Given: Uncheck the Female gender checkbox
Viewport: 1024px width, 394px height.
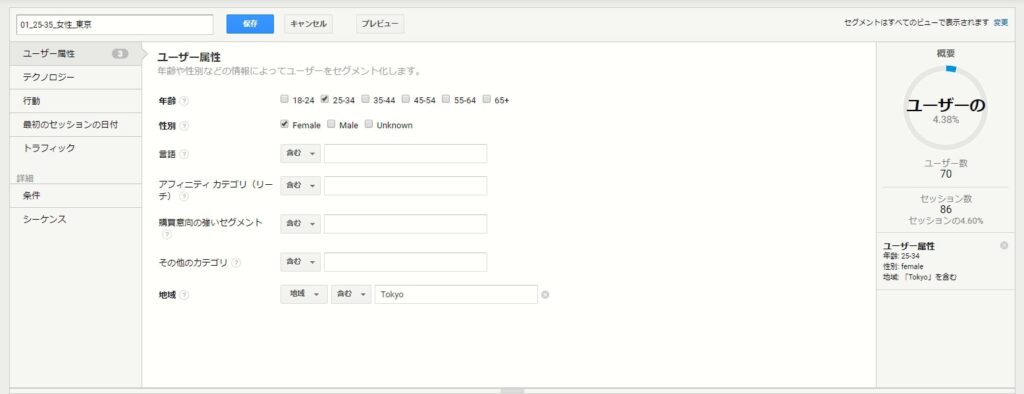Looking at the screenshot, I should pos(284,124).
